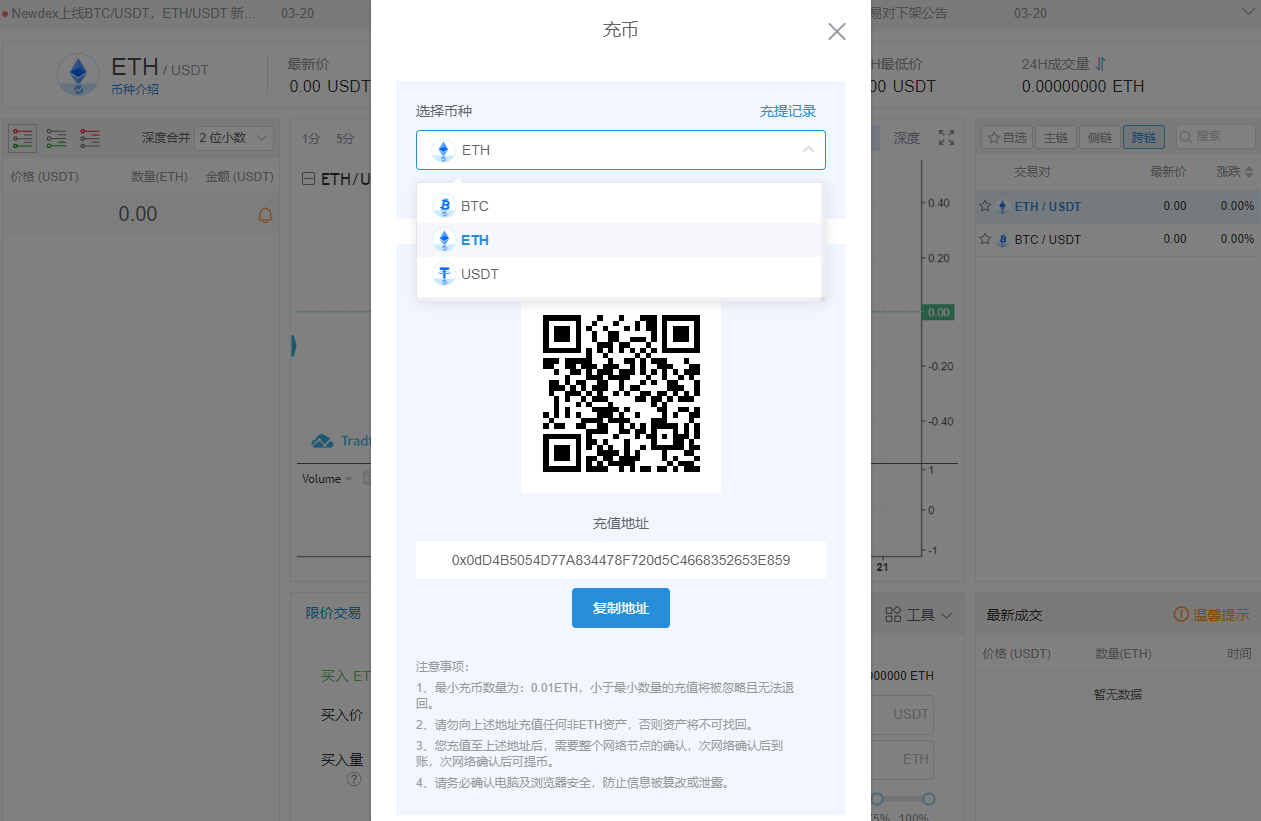1261x821 pixels.
Task: Show sell orders only order book view
Action: click(x=90, y=138)
